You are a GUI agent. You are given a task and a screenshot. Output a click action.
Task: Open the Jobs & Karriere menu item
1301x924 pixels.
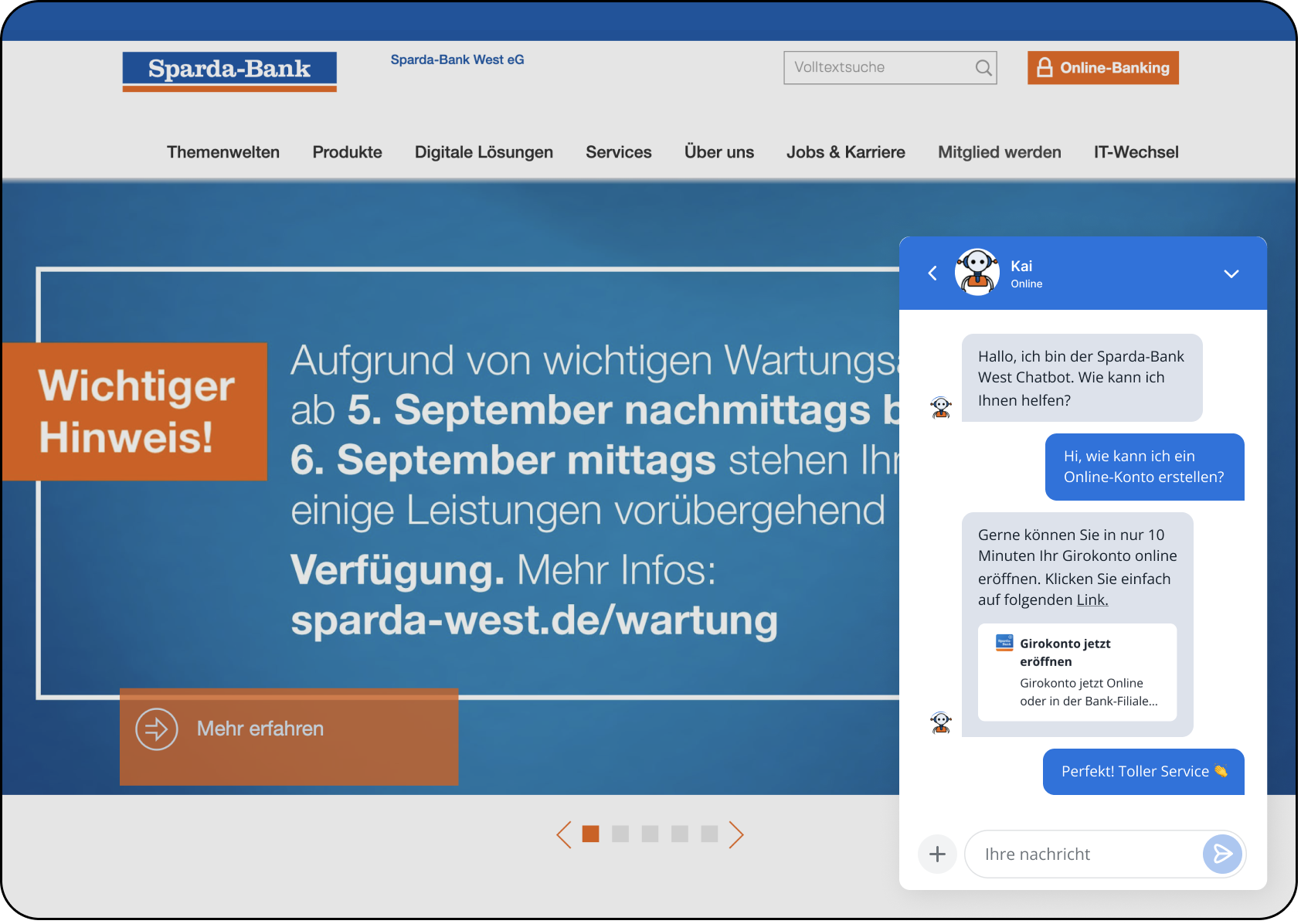tap(845, 152)
